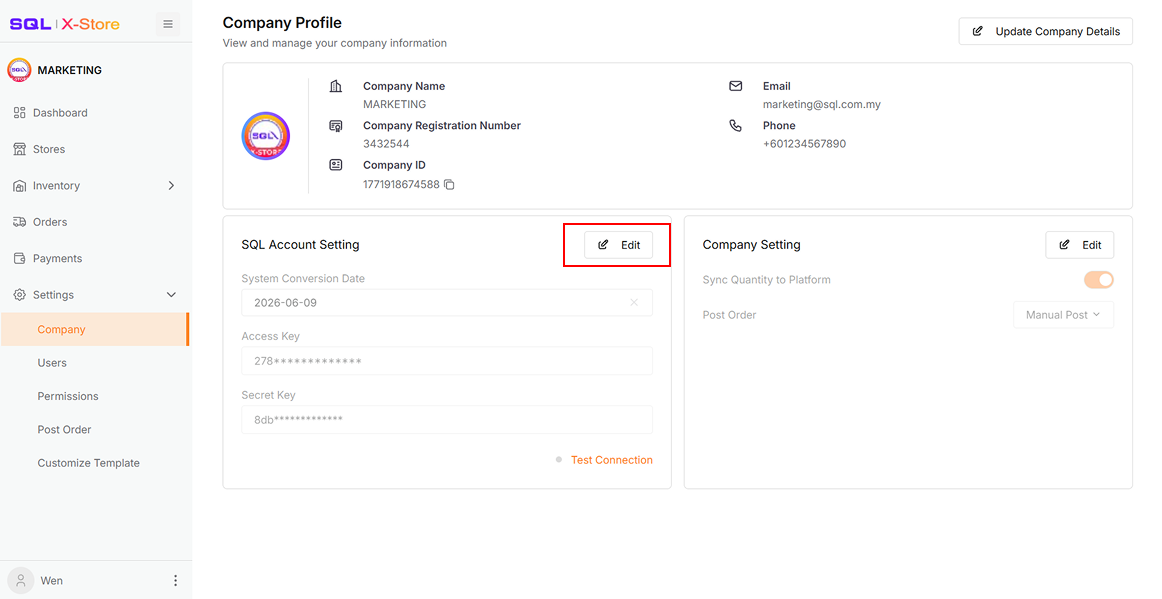Edit the SQL Account Setting

pos(618,245)
